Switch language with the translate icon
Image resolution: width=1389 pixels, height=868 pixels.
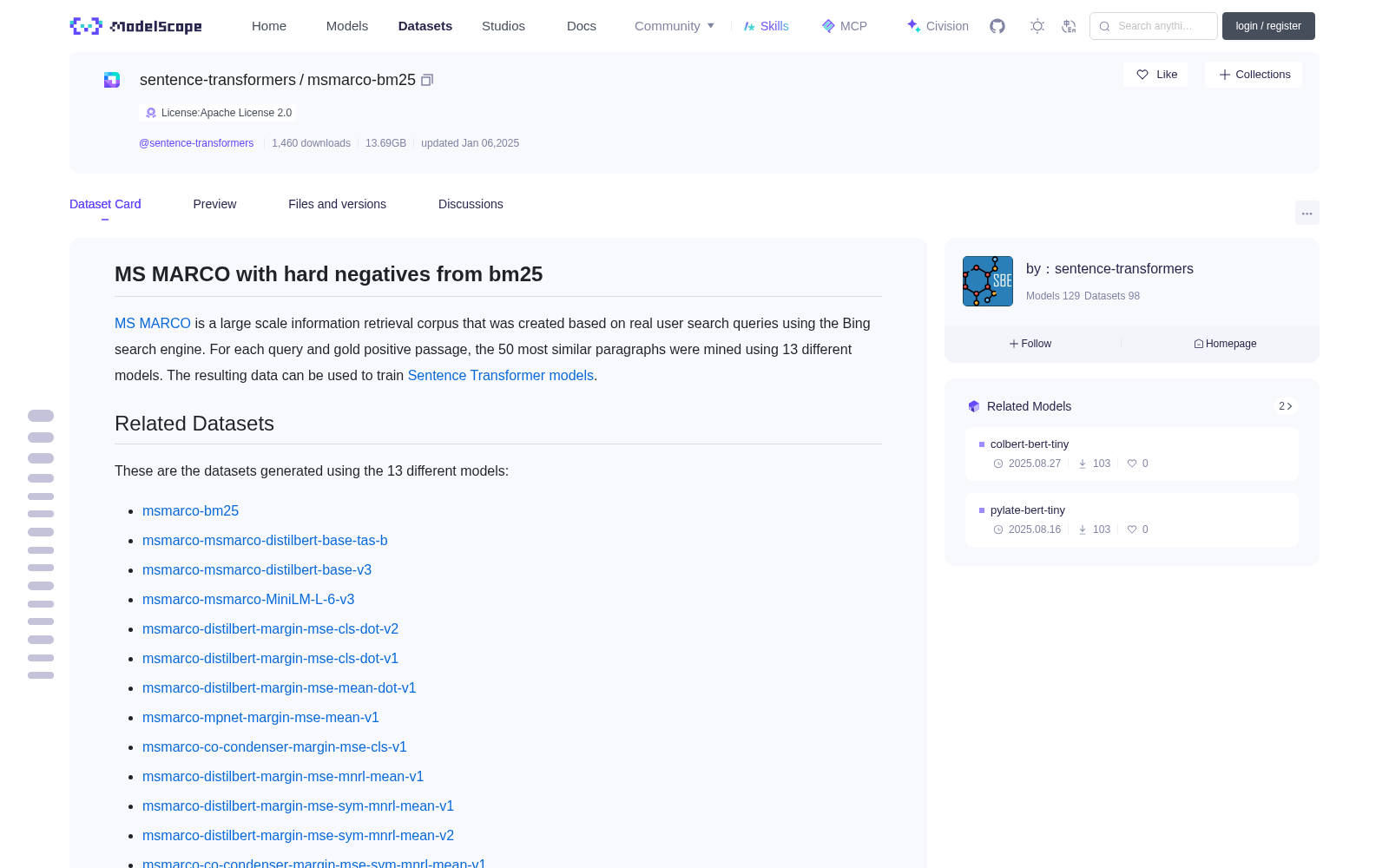coord(1070,26)
